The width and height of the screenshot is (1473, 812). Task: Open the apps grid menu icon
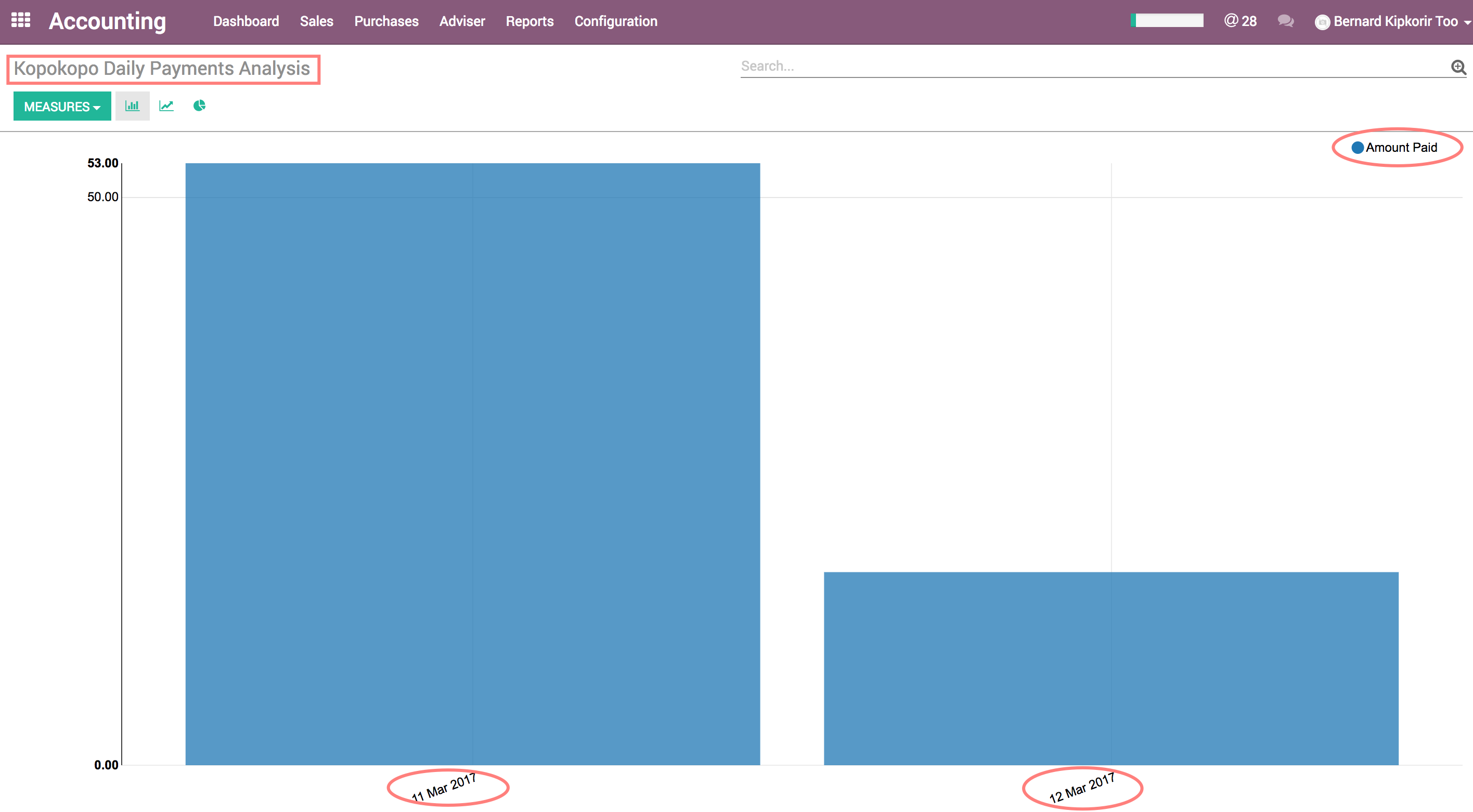pyautogui.click(x=21, y=21)
